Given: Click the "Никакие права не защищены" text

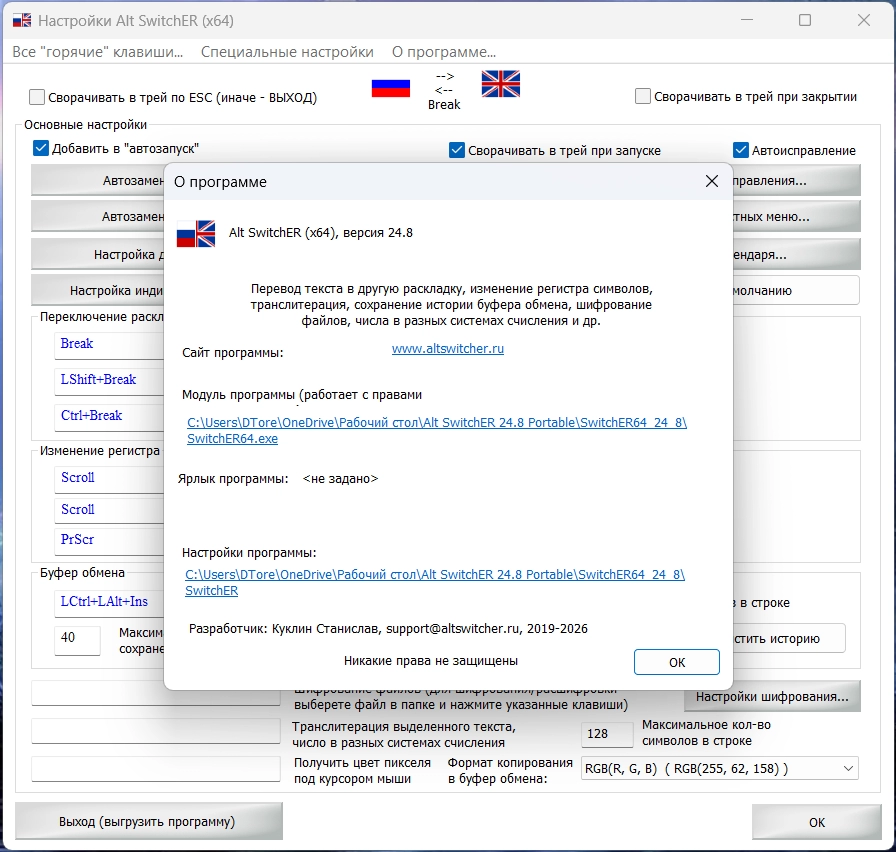Looking at the screenshot, I should (431, 661).
